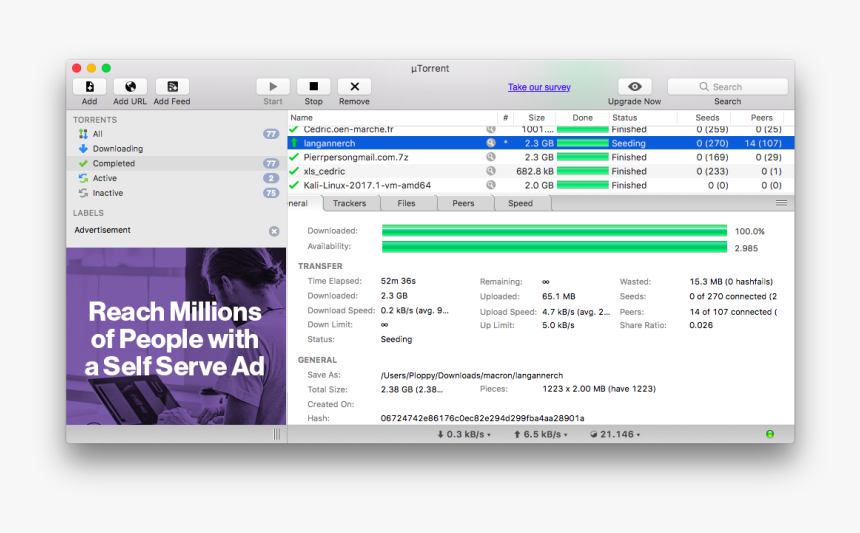Click the Upgrade Now eye icon
860x533 pixels.
pos(635,87)
